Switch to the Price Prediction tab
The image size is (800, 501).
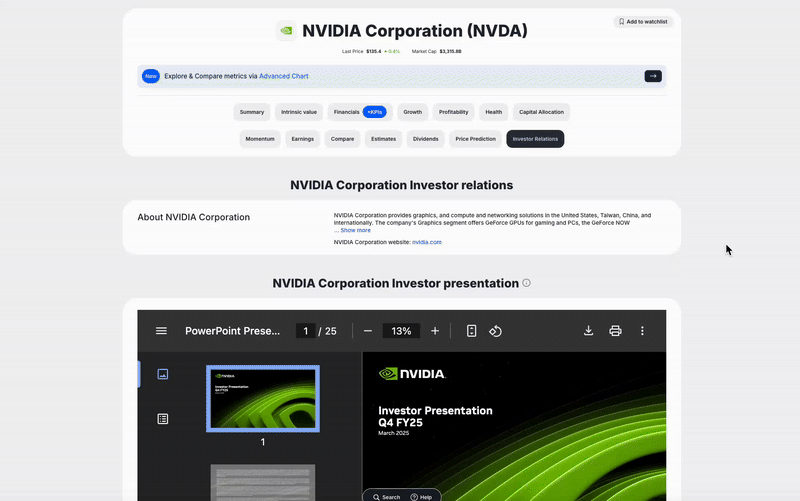[x=475, y=139]
